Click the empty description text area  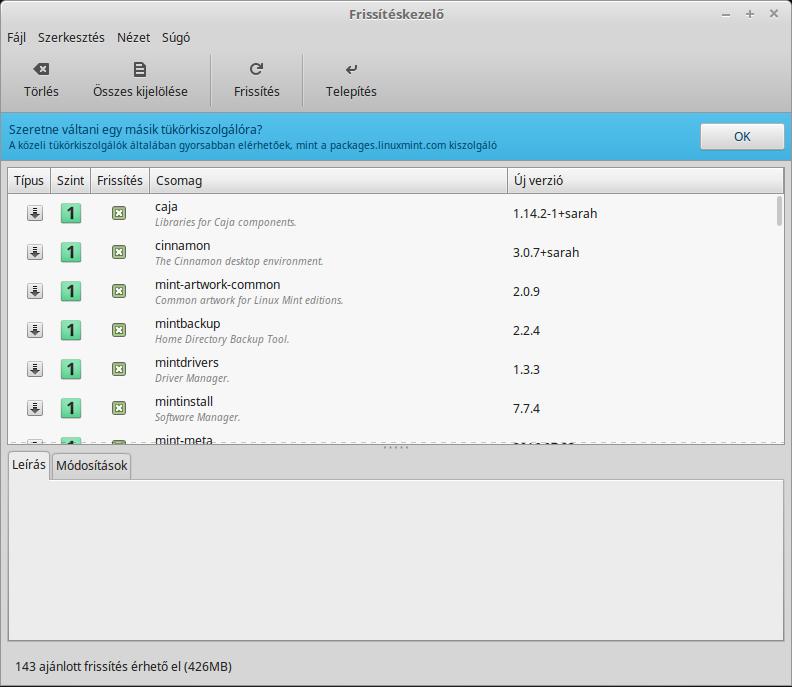pyautogui.click(x=396, y=560)
